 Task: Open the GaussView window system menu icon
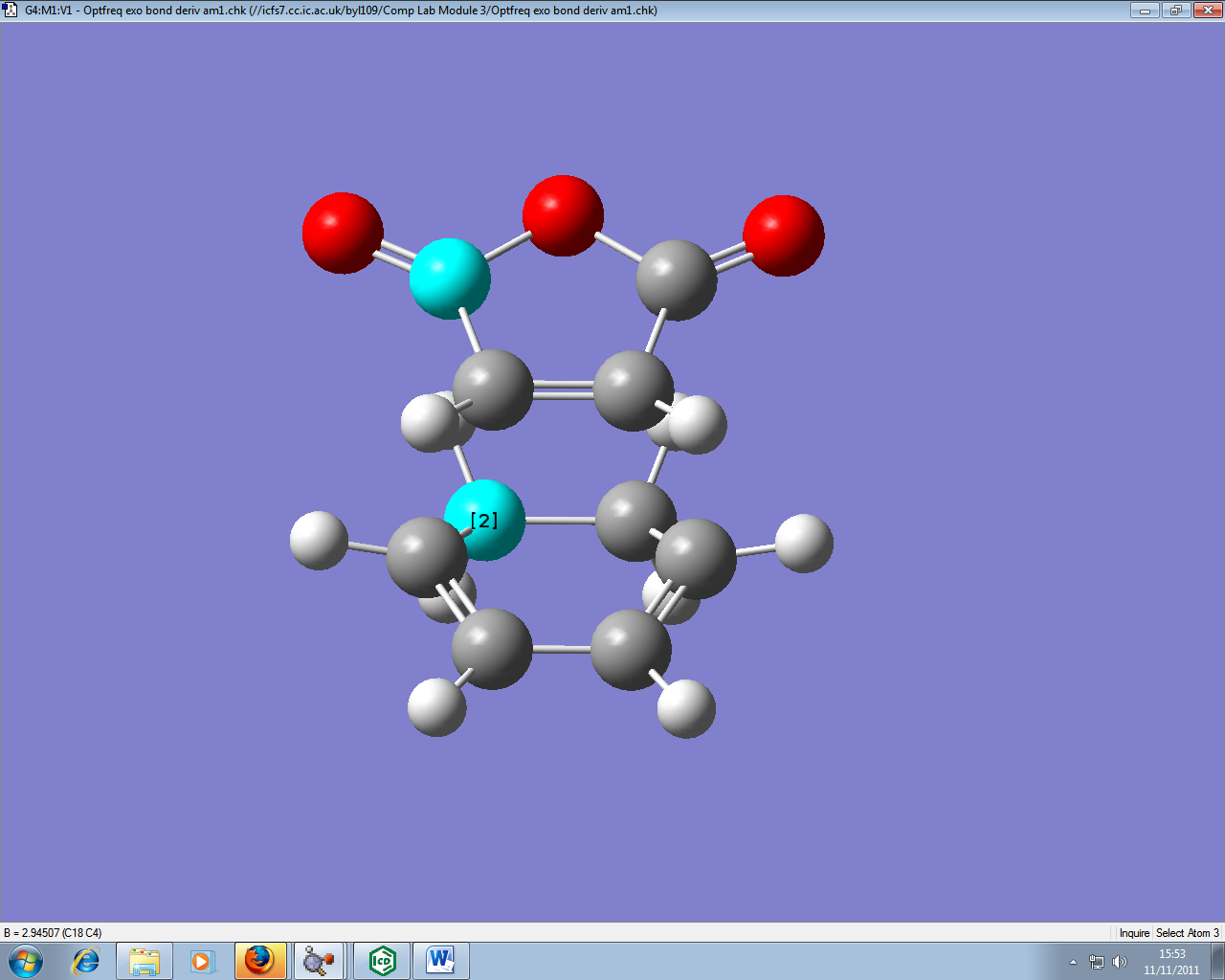11,11
